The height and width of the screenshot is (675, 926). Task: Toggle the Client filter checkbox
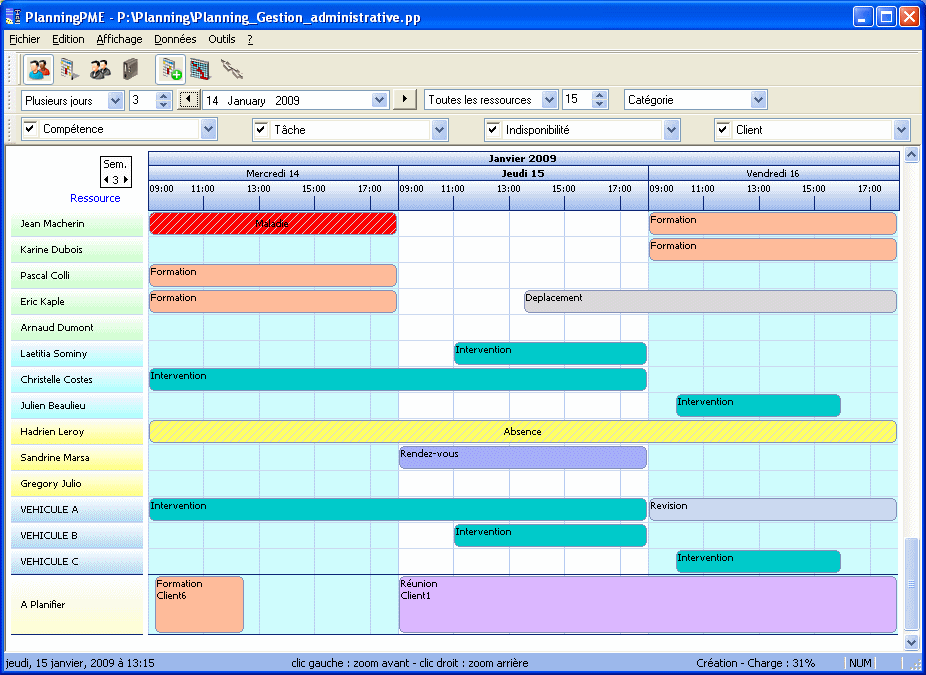[723, 129]
